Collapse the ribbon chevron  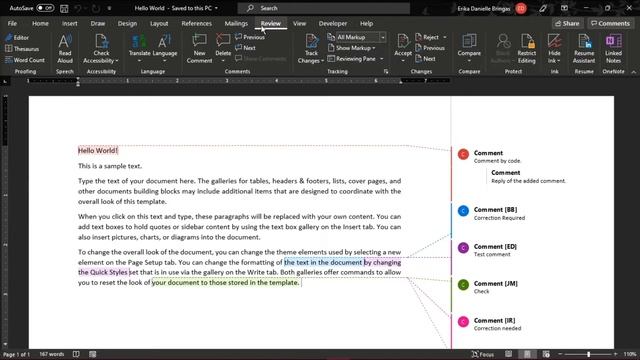pyautogui.click(x=633, y=72)
